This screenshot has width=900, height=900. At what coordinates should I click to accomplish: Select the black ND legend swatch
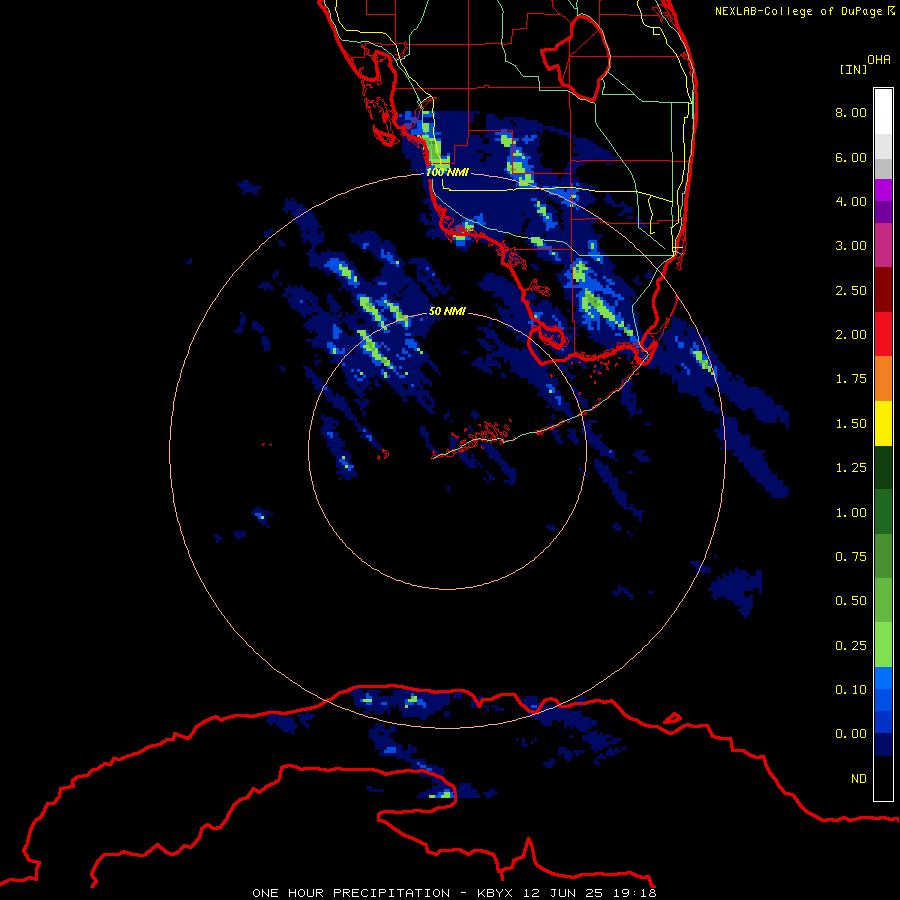tap(883, 778)
